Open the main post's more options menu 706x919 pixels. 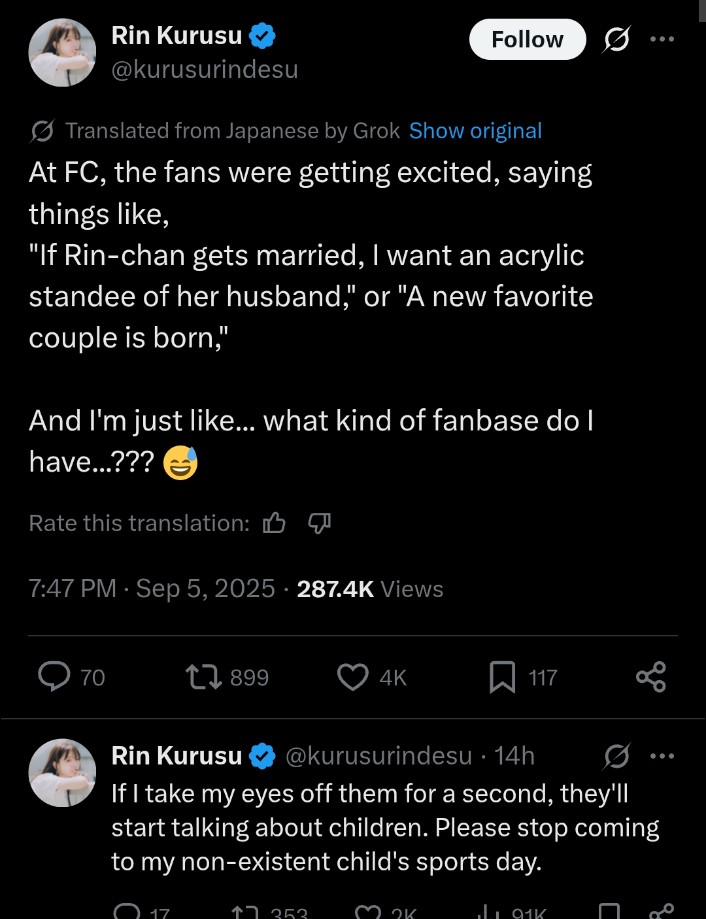(662, 40)
